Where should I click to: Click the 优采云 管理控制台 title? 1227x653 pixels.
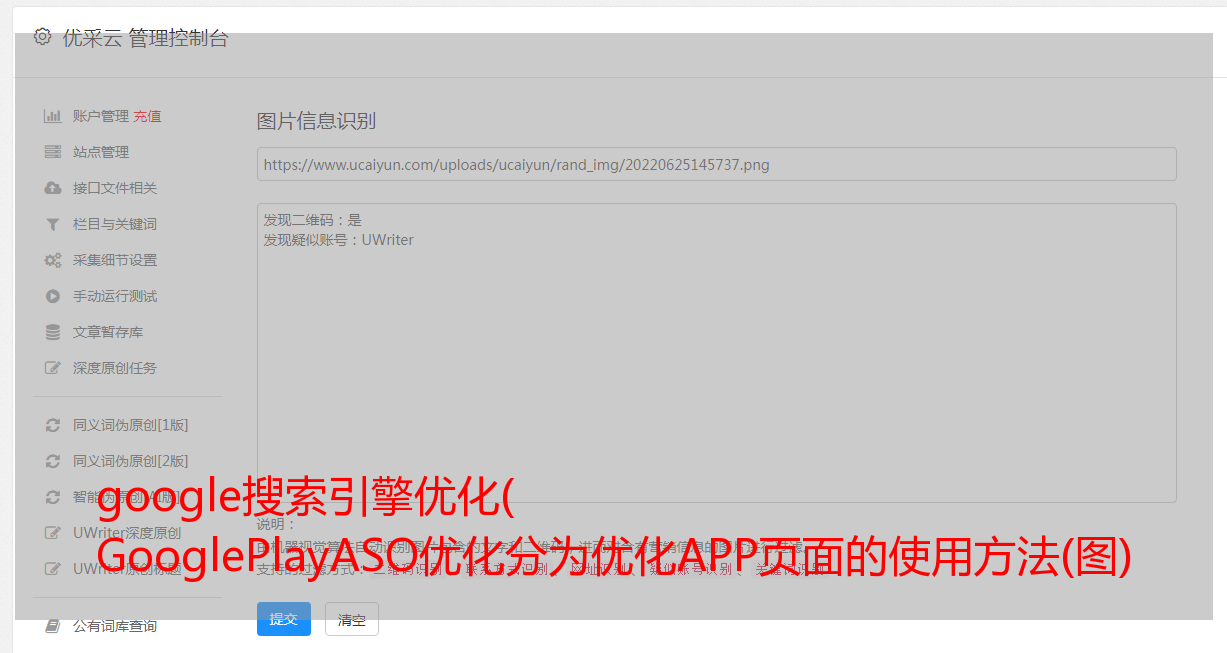pos(145,38)
